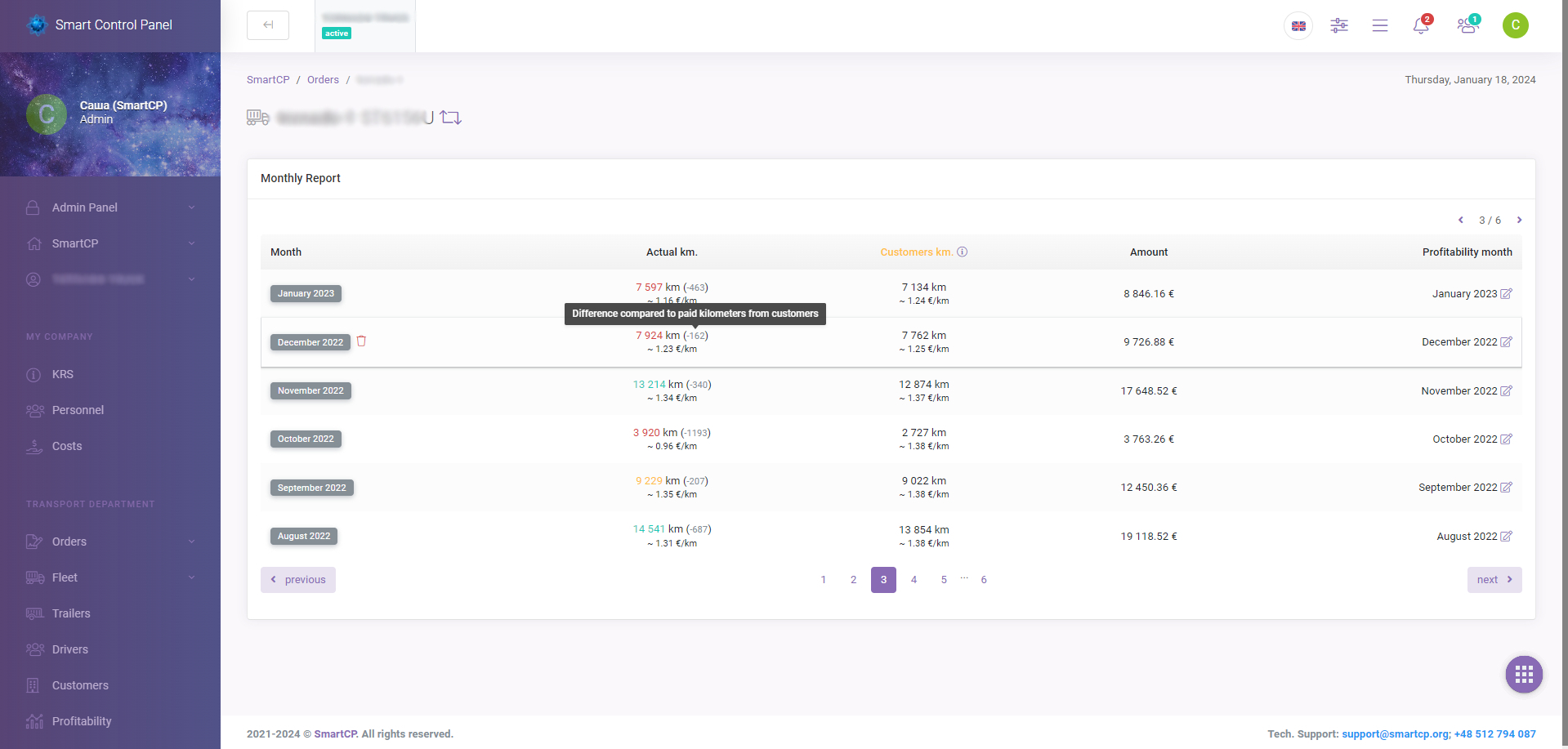This screenshot has height=749, width=1568.
Task: Click the next page button
Action: (1494, 580)
